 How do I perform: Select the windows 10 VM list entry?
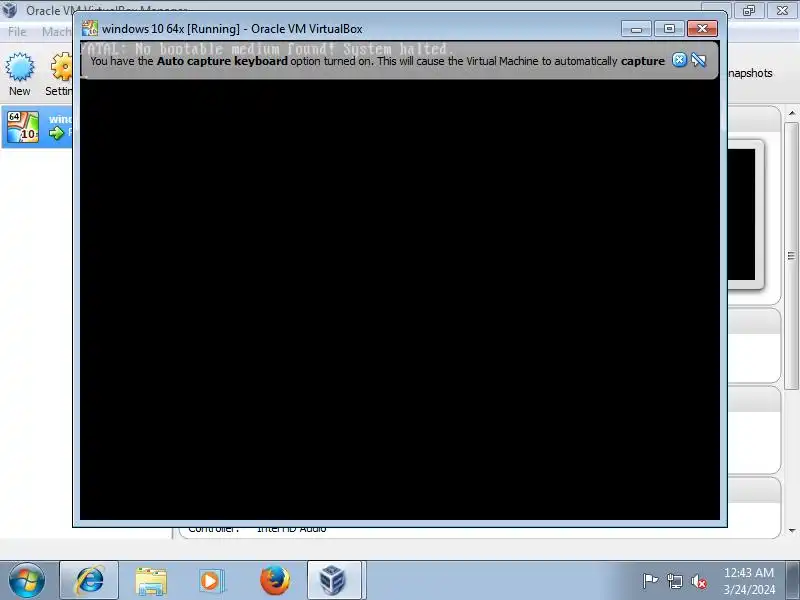point(37,127)
